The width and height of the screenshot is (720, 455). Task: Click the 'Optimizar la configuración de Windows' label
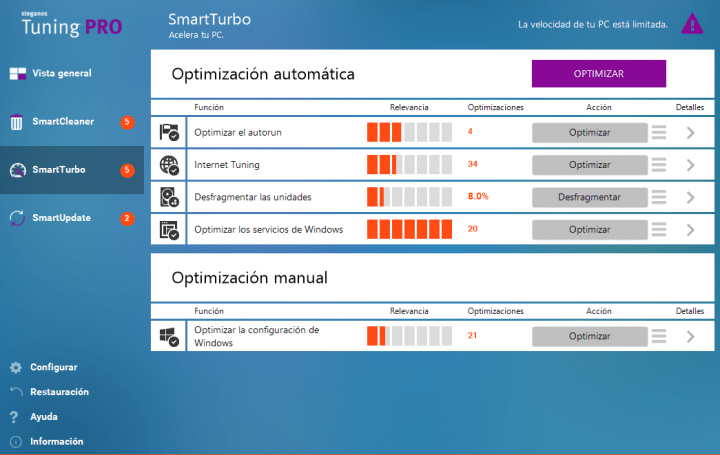257,336
